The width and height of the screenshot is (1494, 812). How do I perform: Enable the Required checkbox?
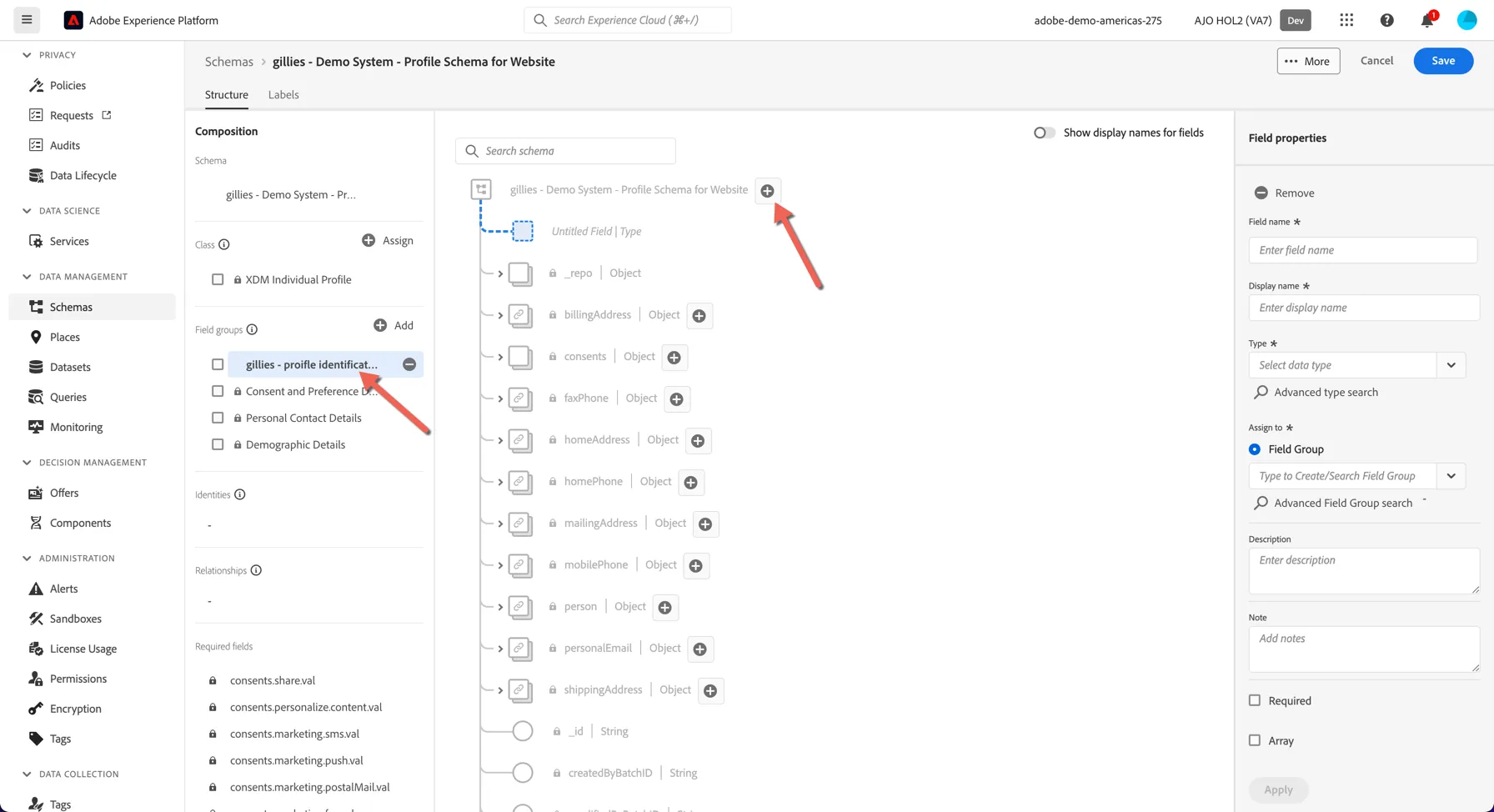pos(1255,700)
